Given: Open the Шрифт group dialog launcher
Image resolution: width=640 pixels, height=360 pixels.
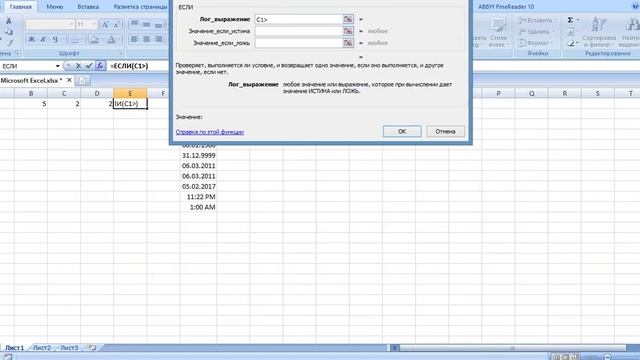Looking at the screenshot, I should (120, 53).
